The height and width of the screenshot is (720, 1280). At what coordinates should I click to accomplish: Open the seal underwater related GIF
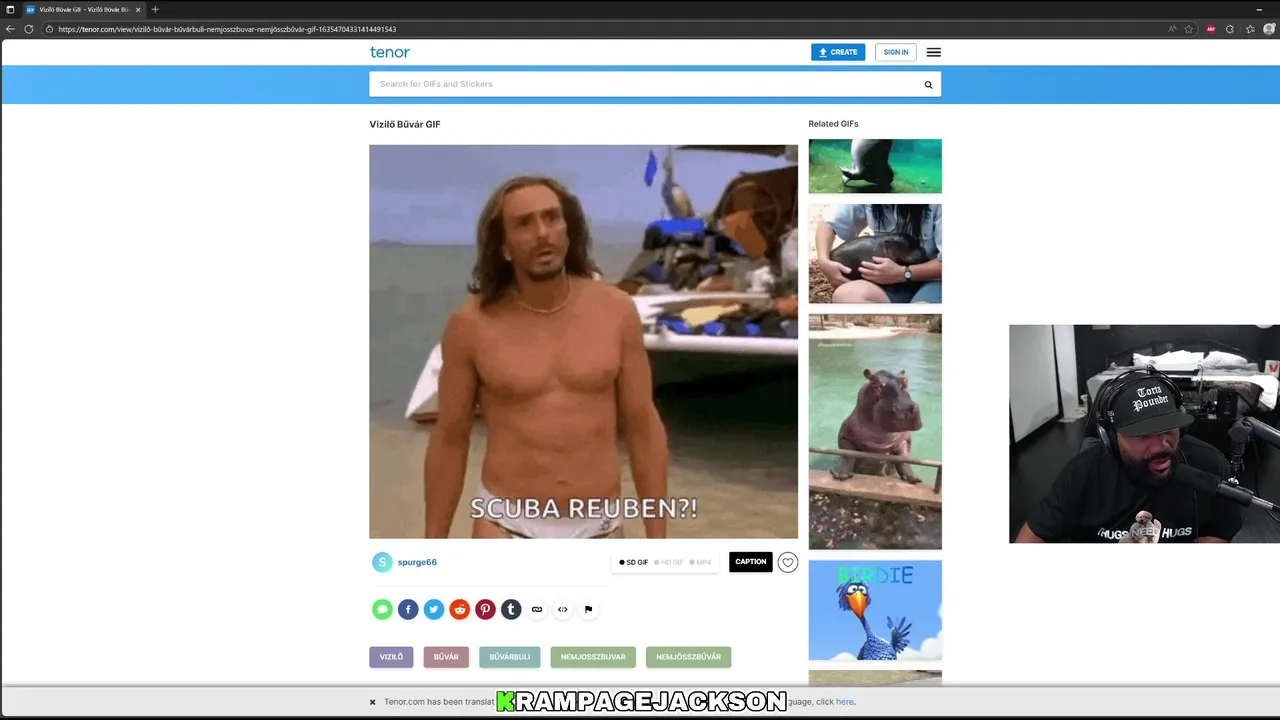[875, 166]
